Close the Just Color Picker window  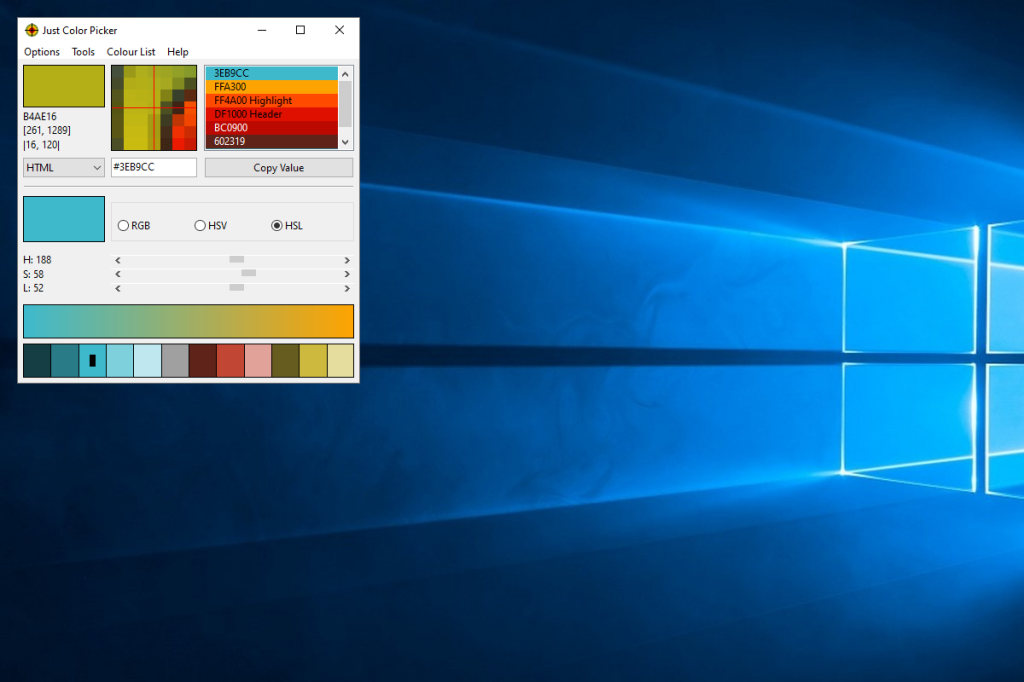340,30
